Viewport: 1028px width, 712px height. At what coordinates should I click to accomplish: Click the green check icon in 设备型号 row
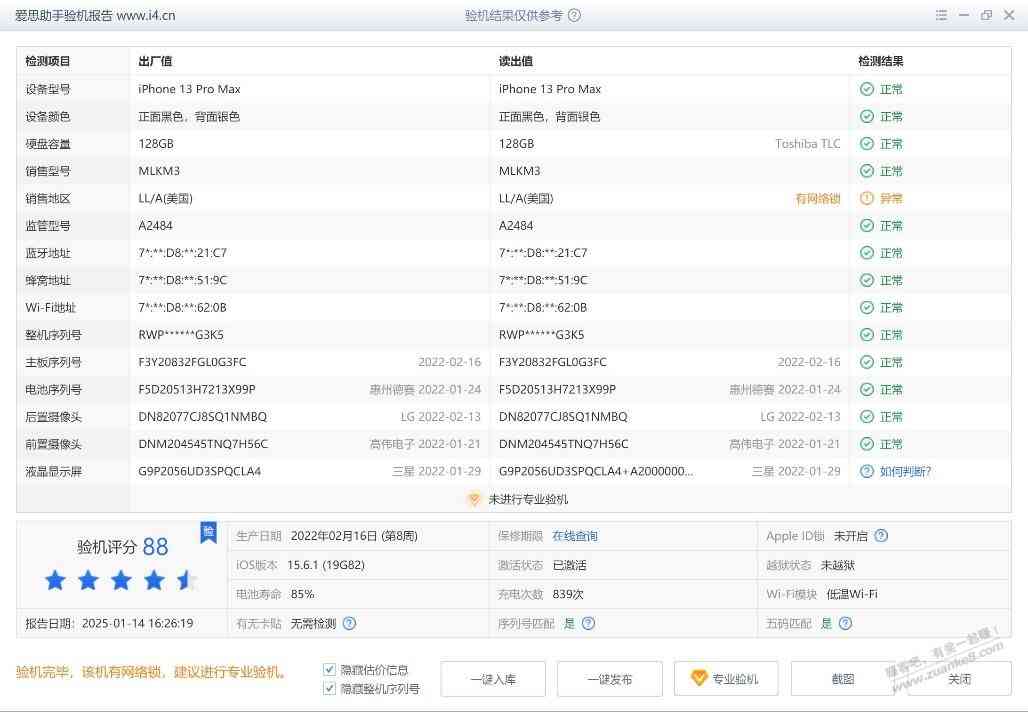867,89
